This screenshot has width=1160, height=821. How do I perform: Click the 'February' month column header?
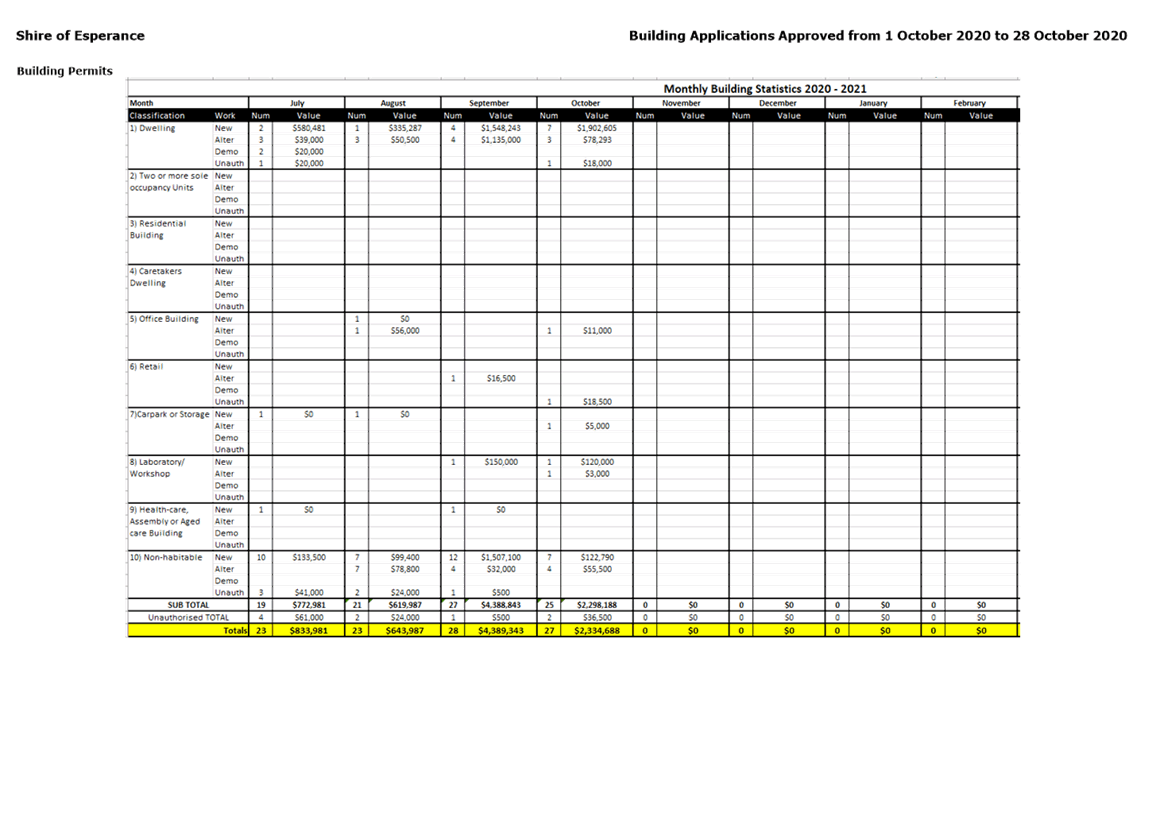[969, 104]
